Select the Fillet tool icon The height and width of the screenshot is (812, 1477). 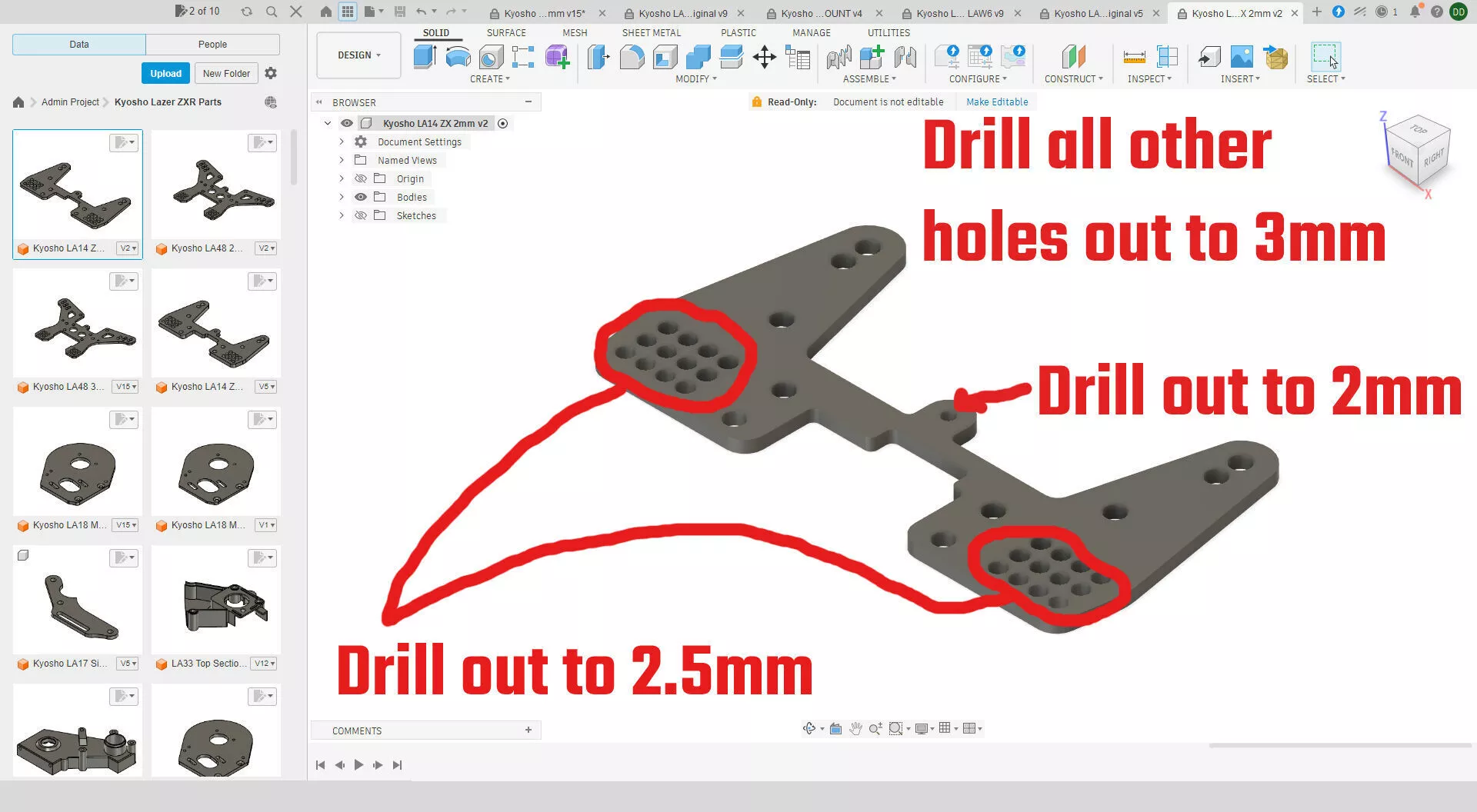pyautogui.click(x=632, y=57)
